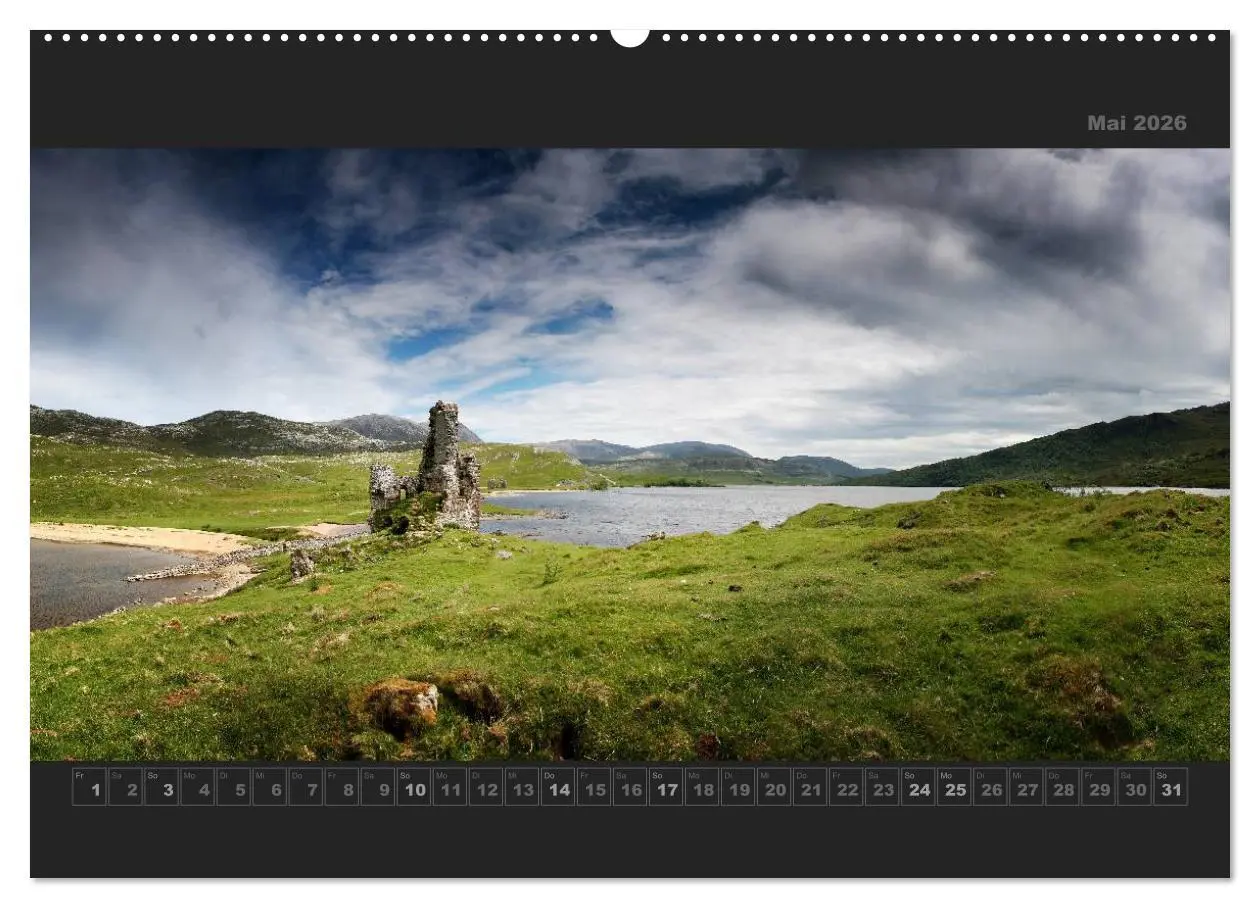Select May 2 marked Sa
Viewport: 1260px width, 908px height.
pyautogui.click(x=126, y=790)
